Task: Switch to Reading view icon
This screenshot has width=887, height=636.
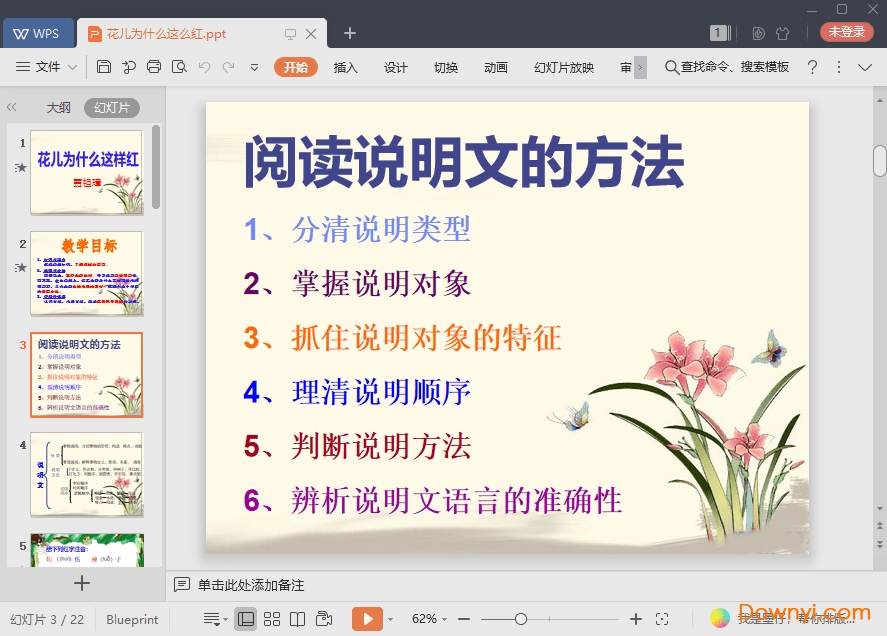Action: point(298,619)
